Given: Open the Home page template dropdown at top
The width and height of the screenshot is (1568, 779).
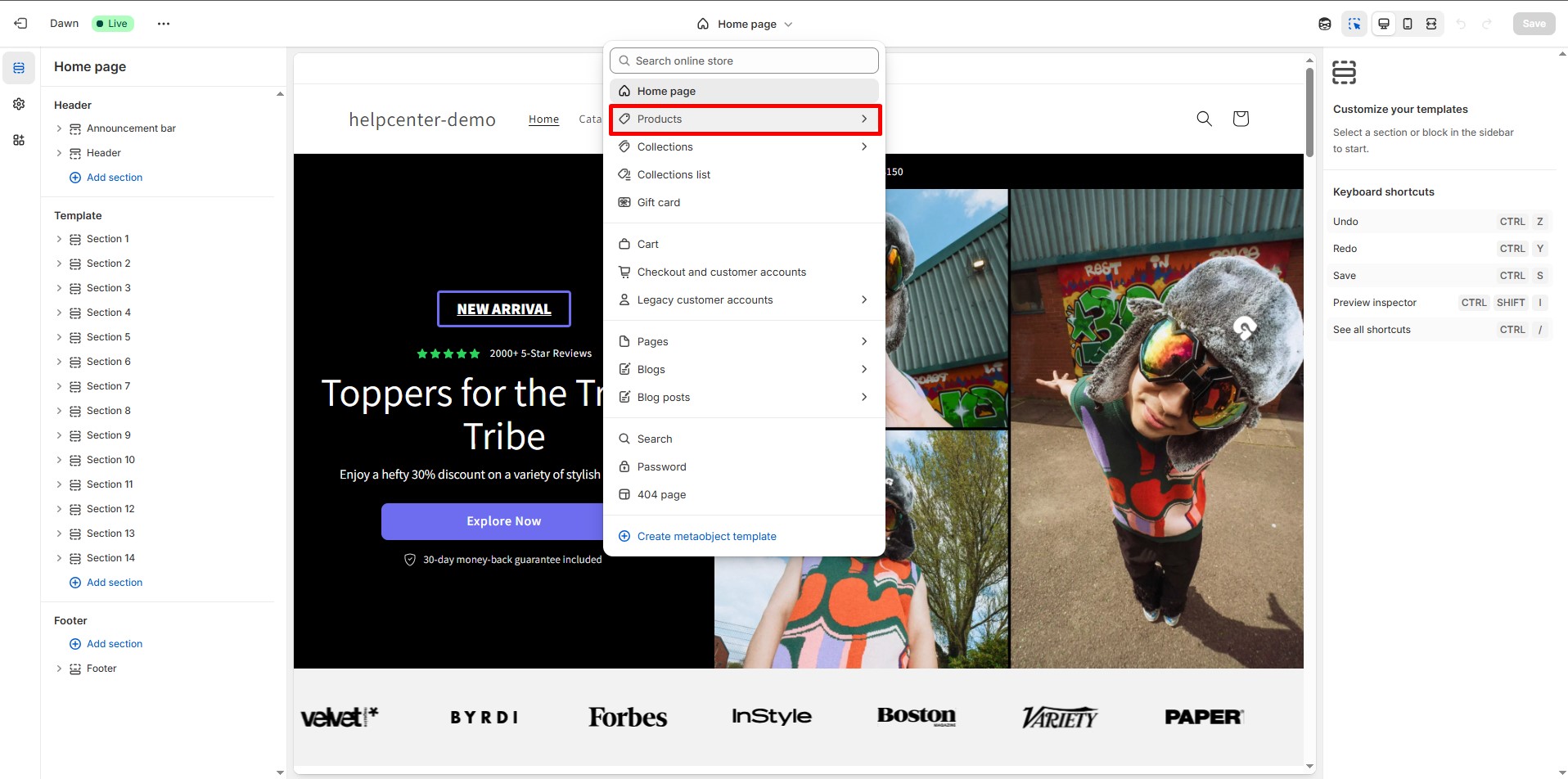Looking at the screenshot, I should pyautogui.click(x=745, y=24).
